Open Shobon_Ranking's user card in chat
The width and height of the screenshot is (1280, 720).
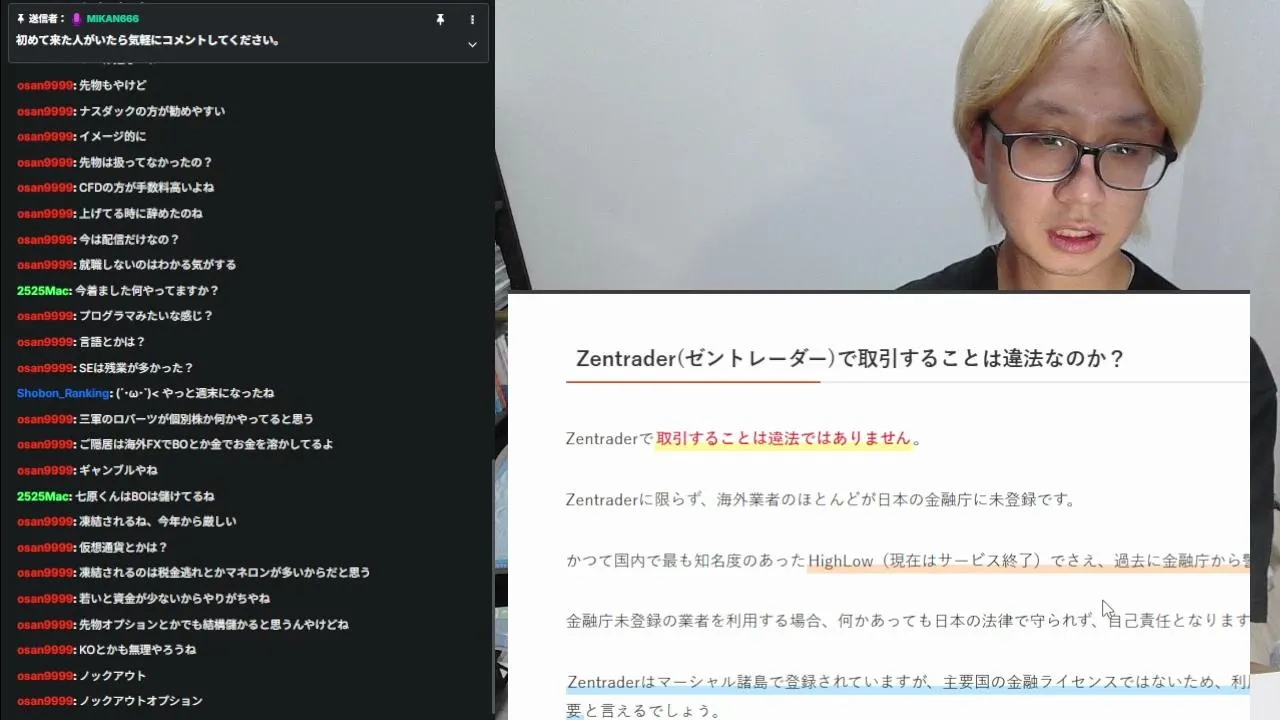62,393
